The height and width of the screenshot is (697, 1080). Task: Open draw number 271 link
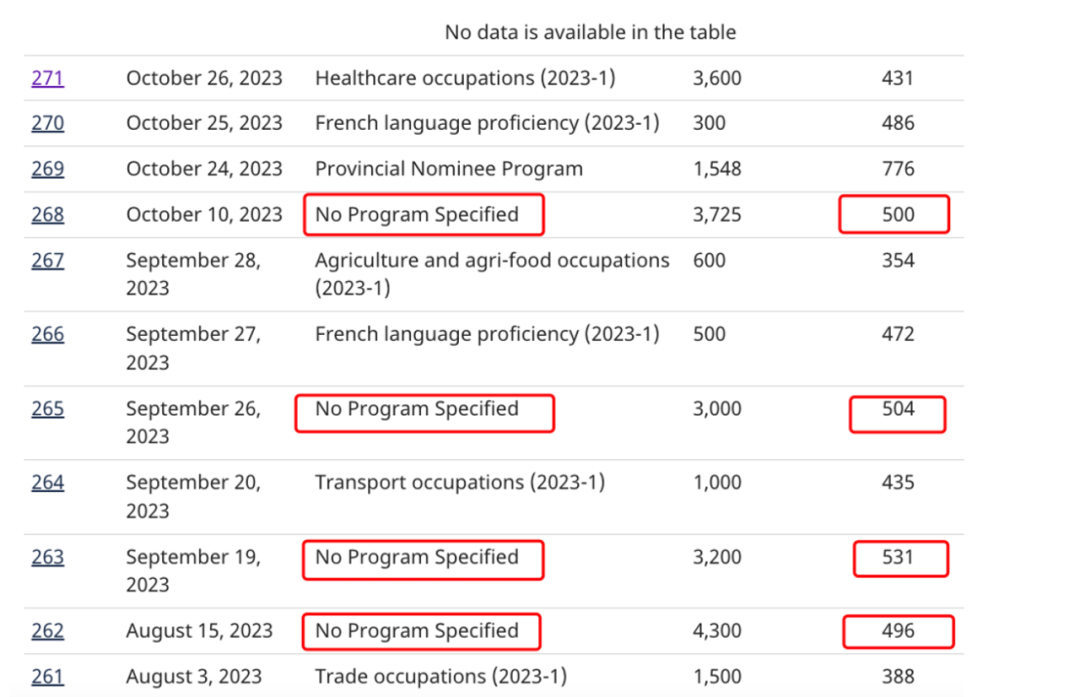48,78
